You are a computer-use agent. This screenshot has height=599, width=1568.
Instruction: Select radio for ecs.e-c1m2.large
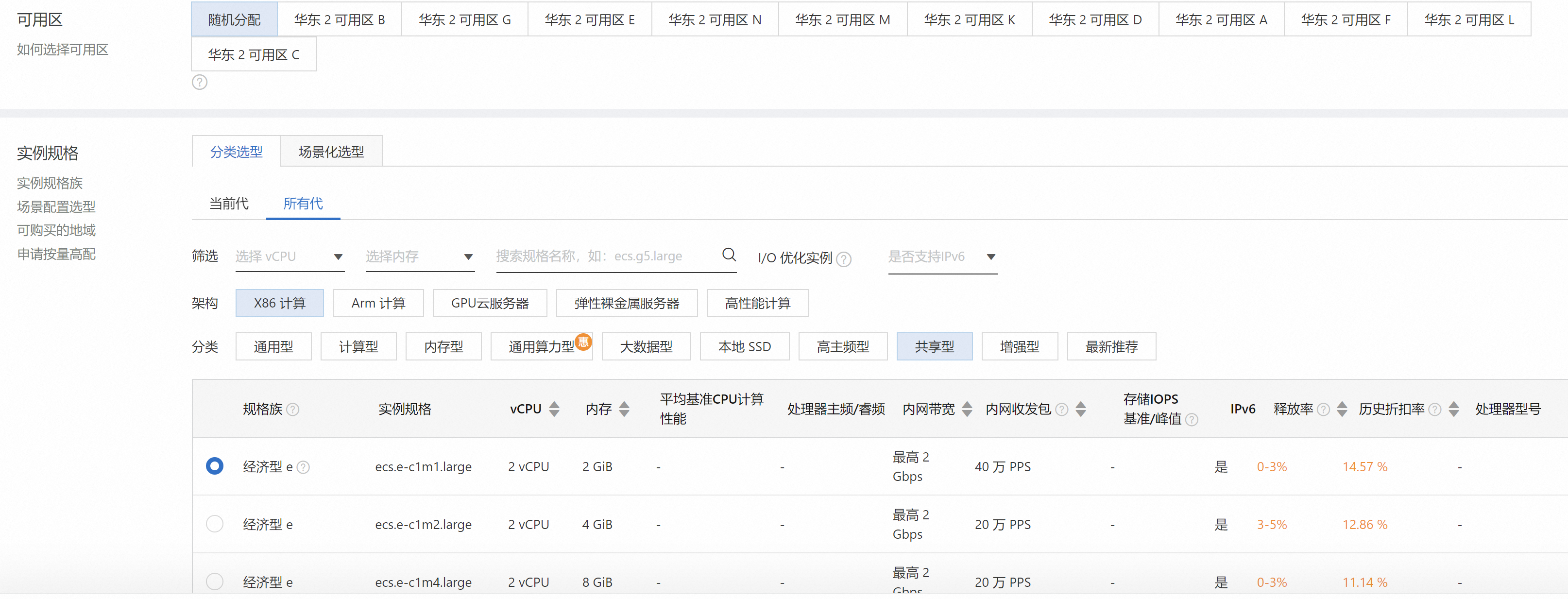(214, 524)
